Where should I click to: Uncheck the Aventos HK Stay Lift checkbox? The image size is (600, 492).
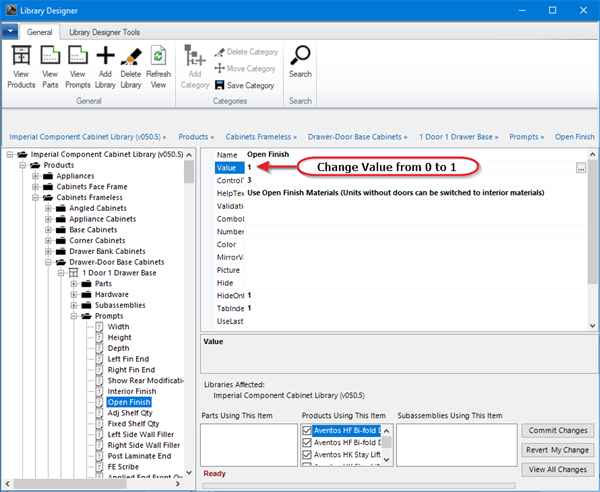tap(307, 454)
